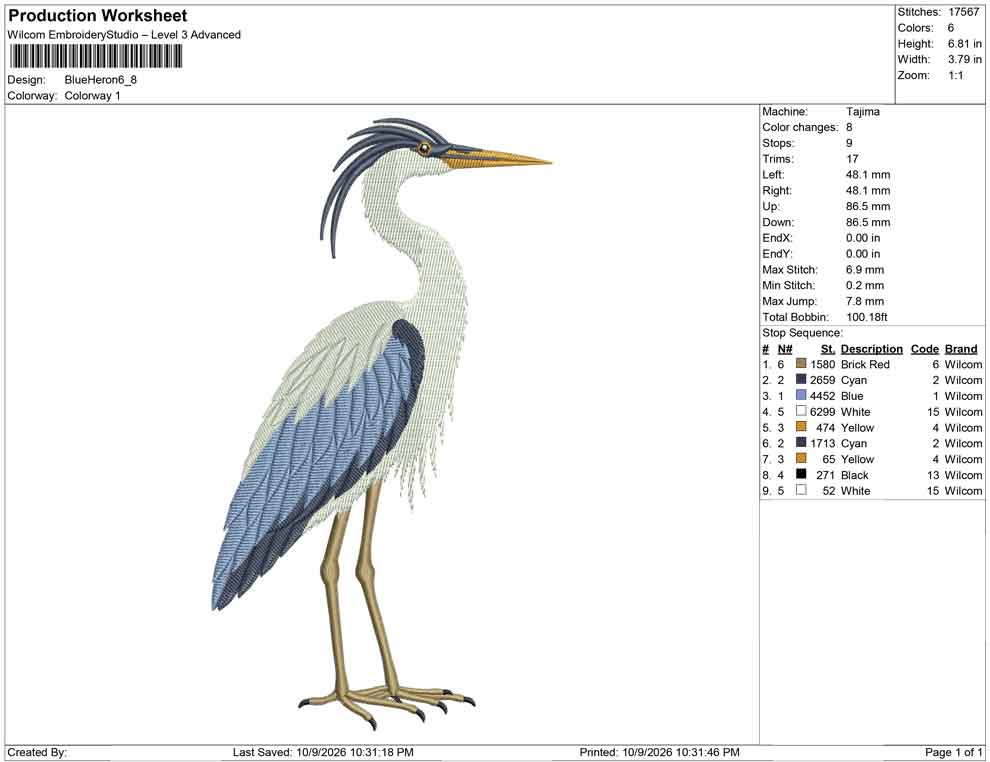This screenshot has height=762, width=990.
Task: Click the stitch count 6299
Action: coord(822,412)
